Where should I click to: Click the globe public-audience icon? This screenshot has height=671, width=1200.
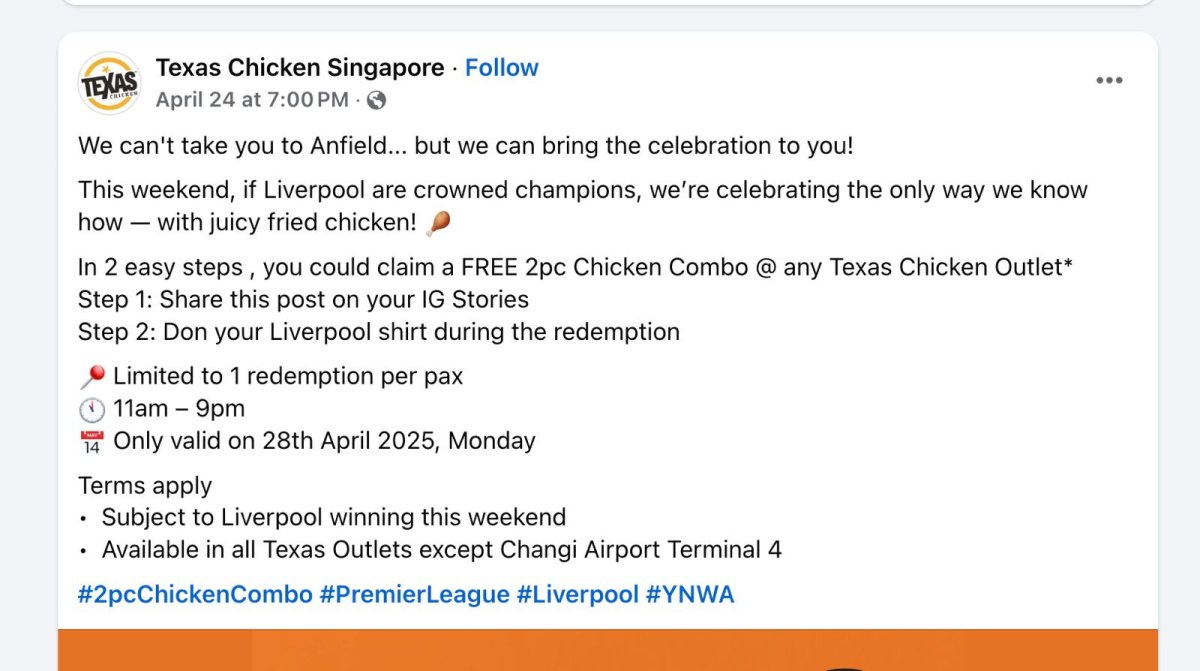[376, 100]
